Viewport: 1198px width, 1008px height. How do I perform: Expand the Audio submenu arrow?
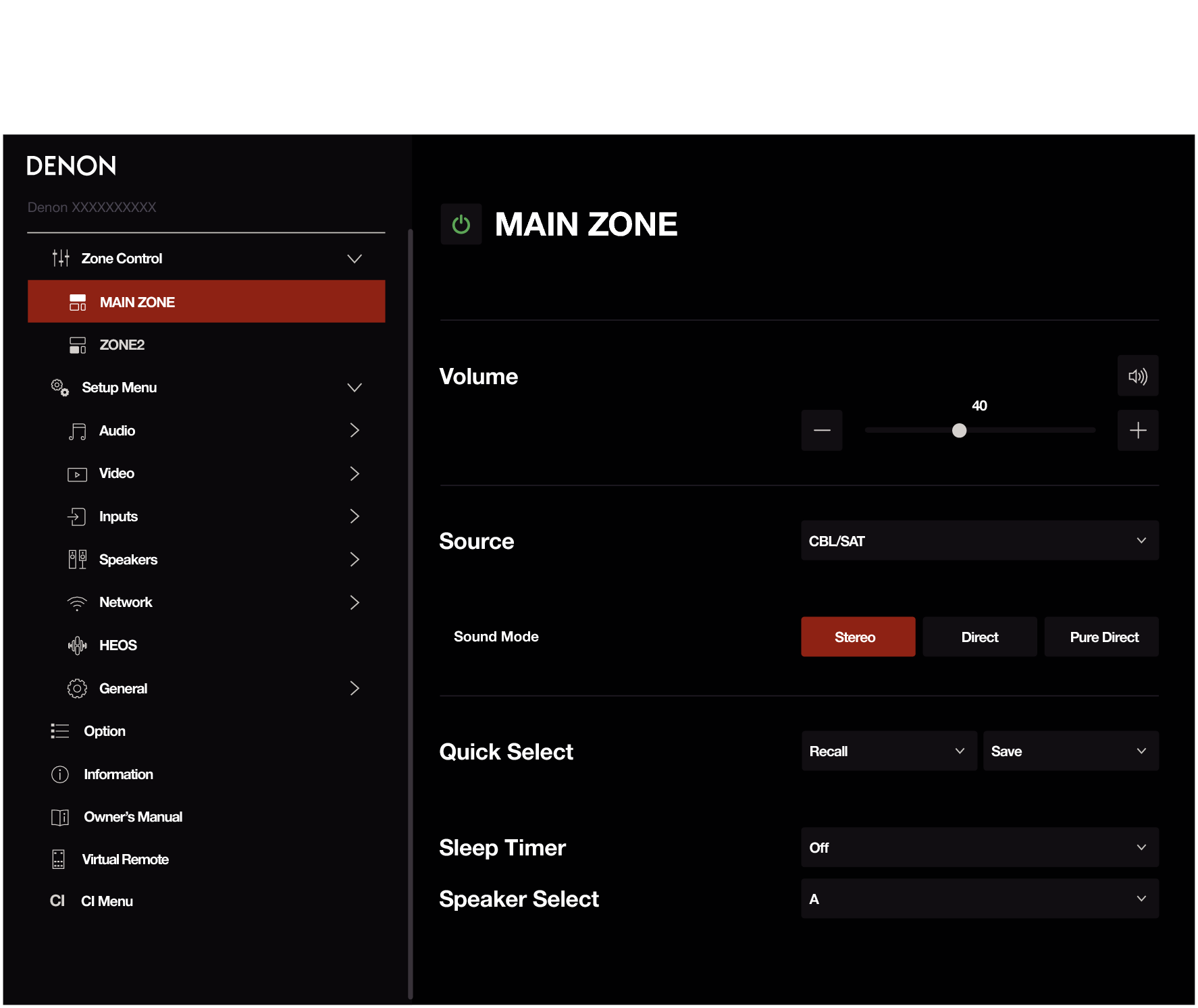355,430
